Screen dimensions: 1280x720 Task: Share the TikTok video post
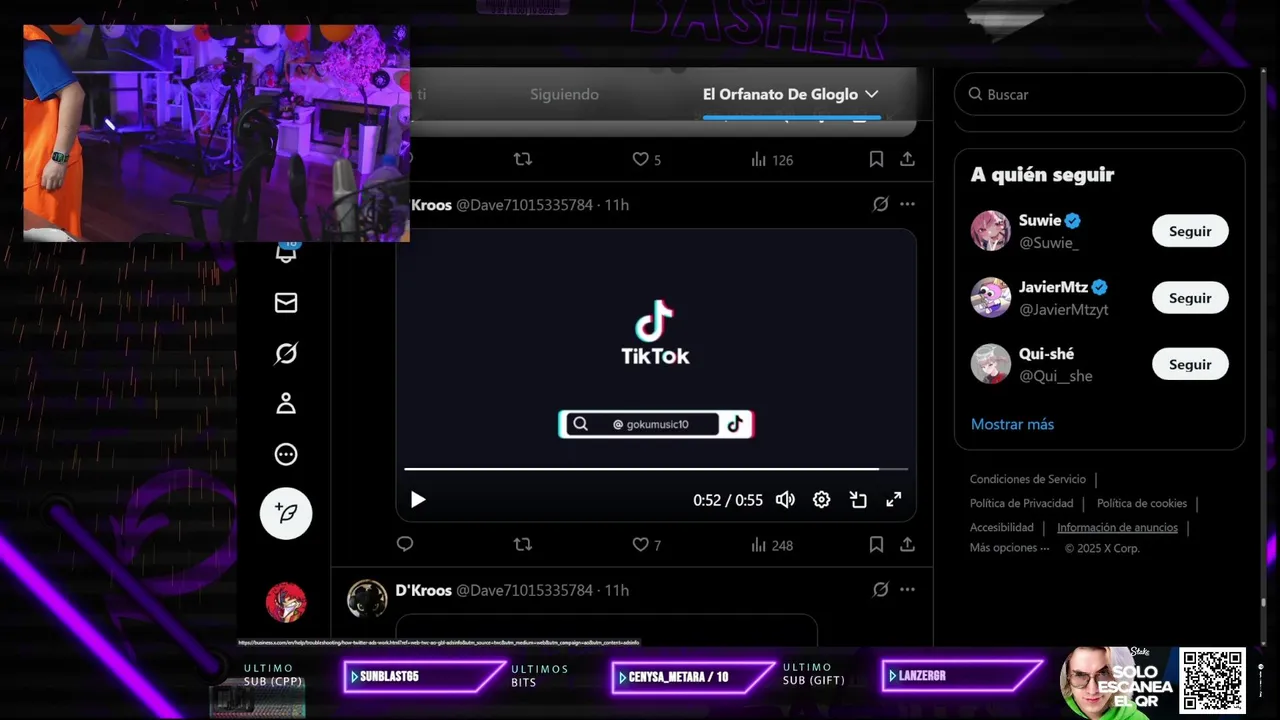[907, 545]
